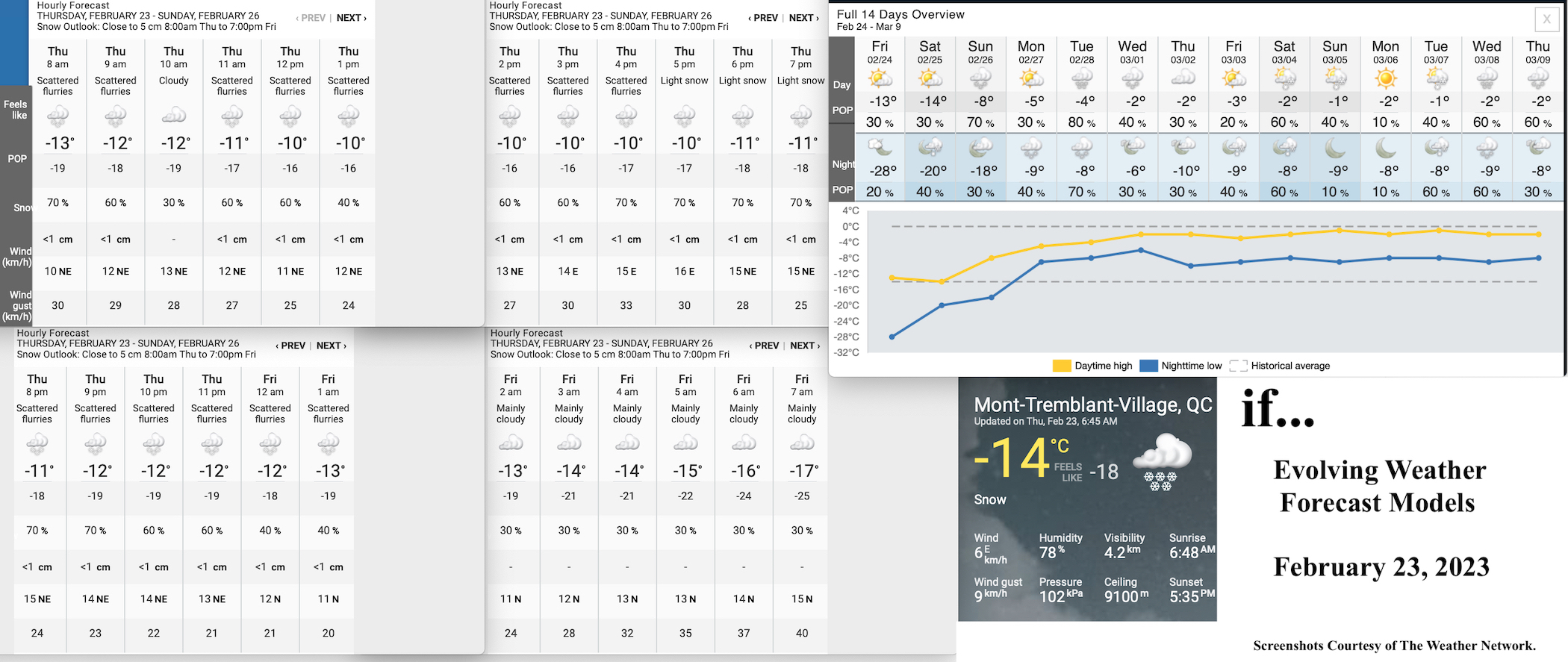
Task: Click the Fri 12 am flurries icon
Action: 270,444
